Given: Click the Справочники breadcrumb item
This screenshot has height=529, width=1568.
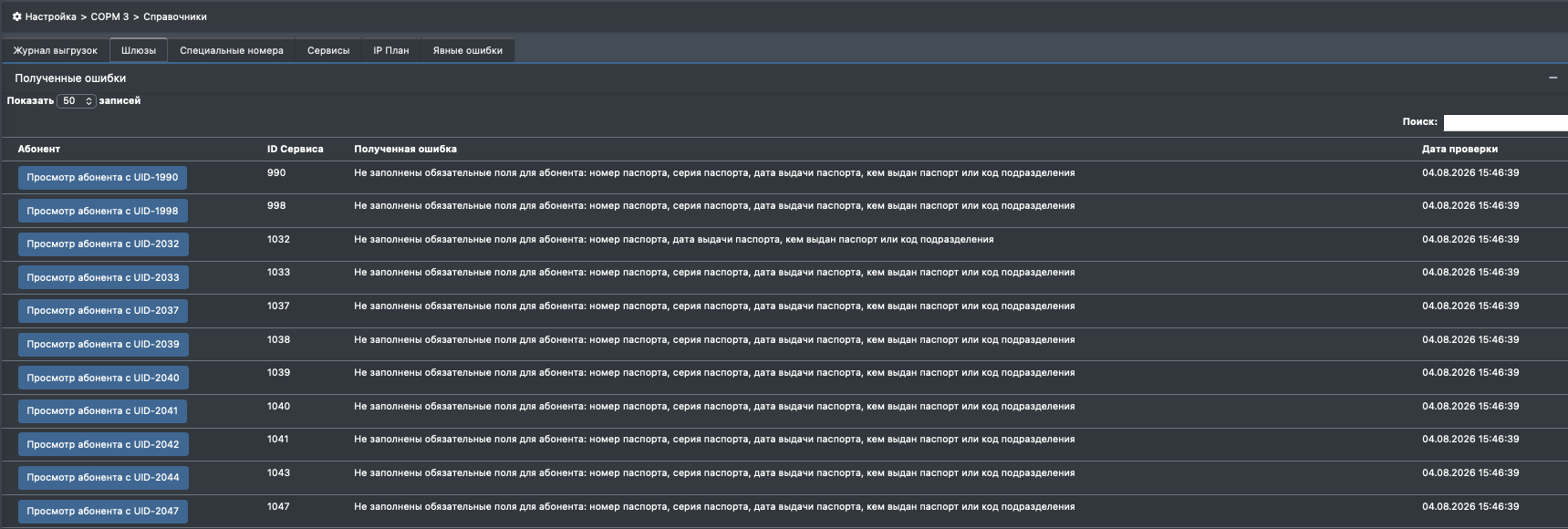Looking at the screenshot, I should point(175,16).
